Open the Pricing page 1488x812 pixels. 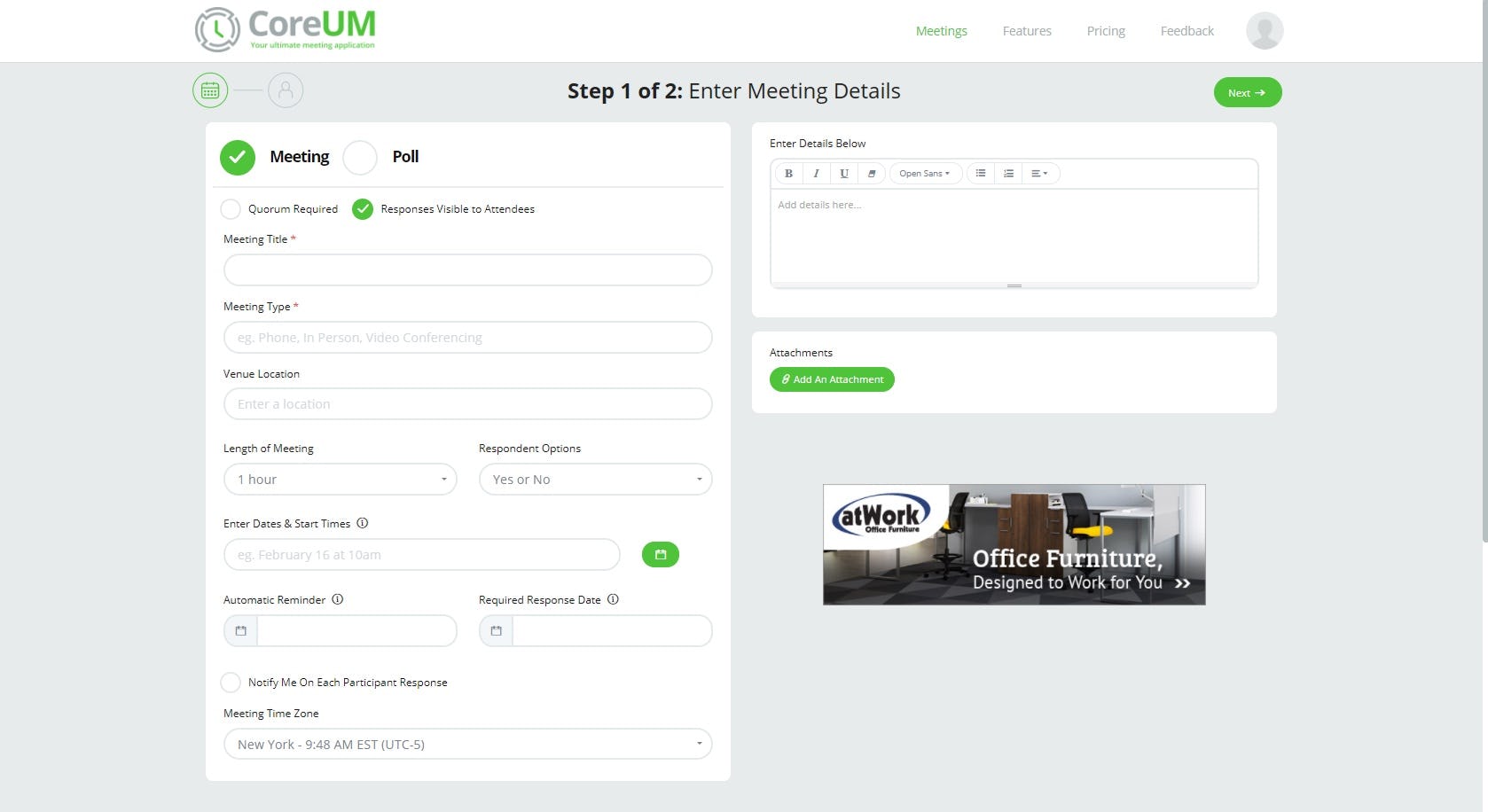[1105, 30]
